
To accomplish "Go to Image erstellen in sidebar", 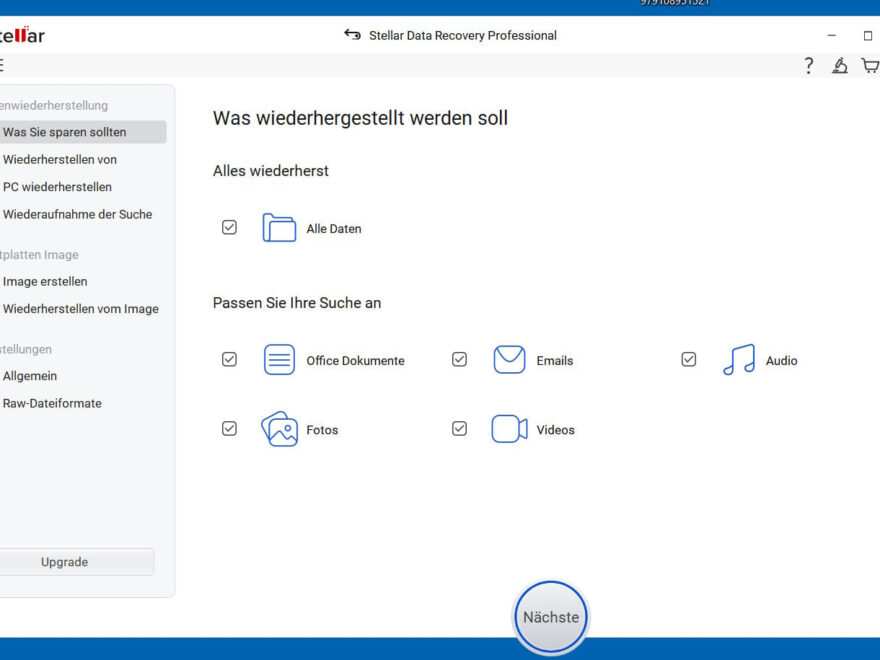I will coord(45,281).
